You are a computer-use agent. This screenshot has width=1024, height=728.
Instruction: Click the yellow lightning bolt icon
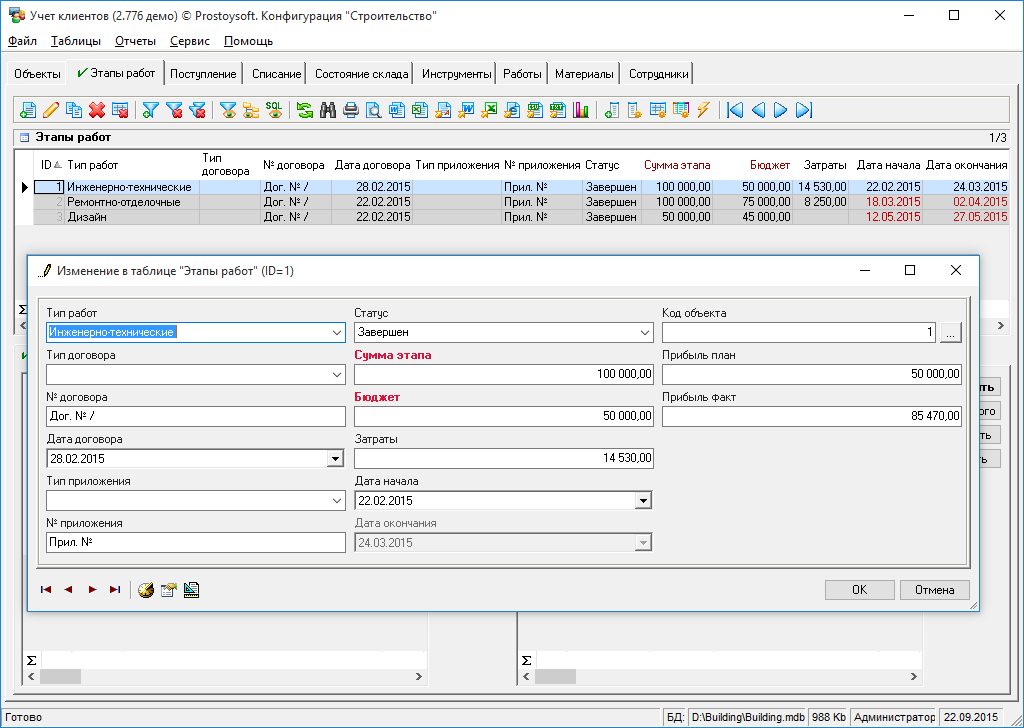[703, 110]
